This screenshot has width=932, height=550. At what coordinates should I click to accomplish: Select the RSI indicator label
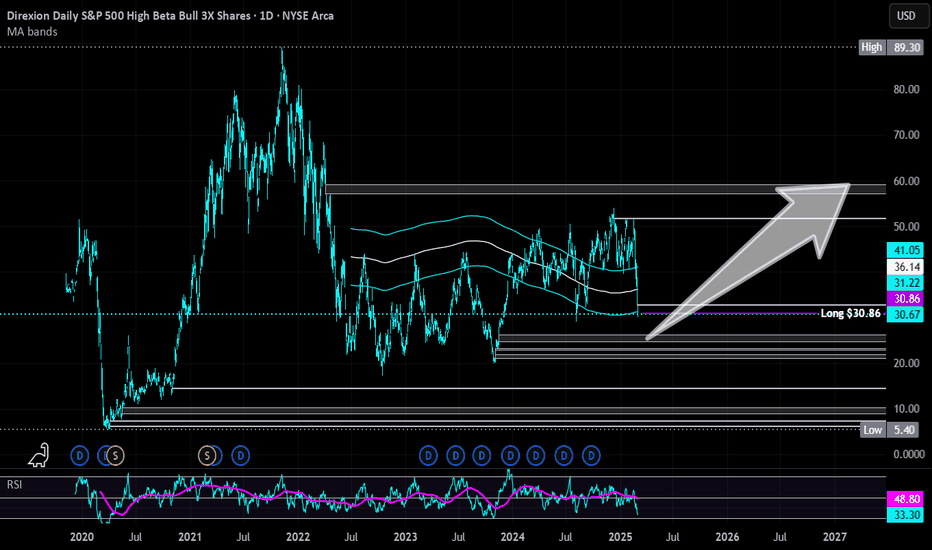click(14, 485)
